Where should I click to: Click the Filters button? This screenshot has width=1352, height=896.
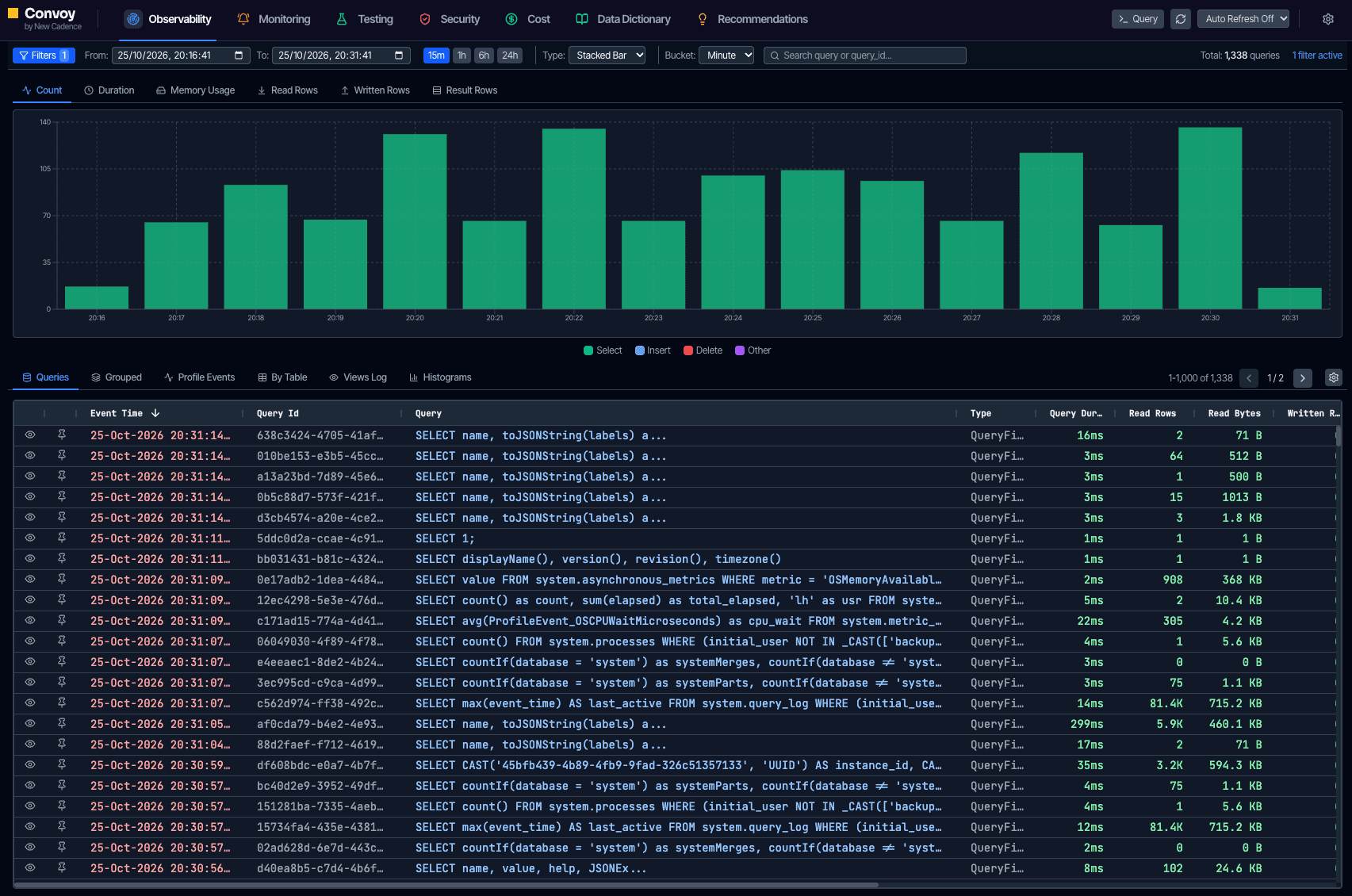44,56
